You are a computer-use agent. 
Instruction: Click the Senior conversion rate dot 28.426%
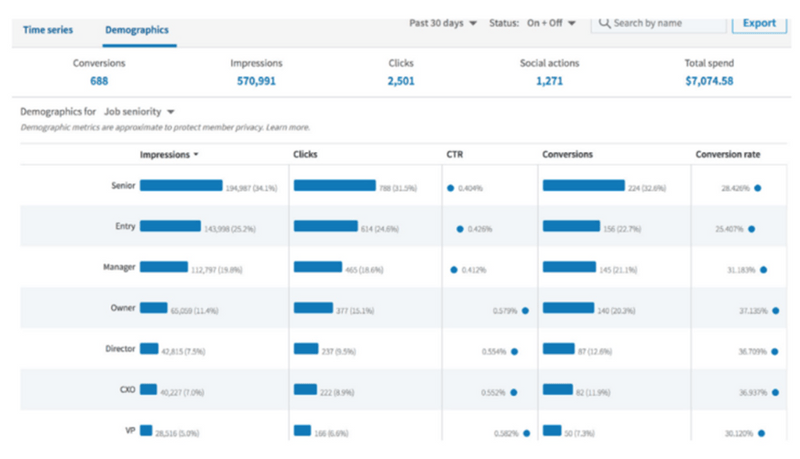pos(758,188)
